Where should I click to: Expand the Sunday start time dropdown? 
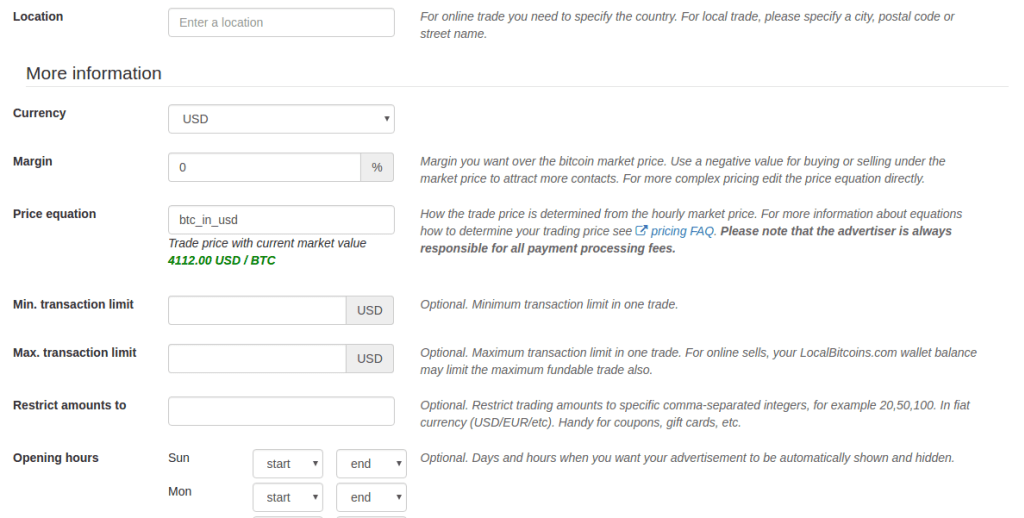(x=287, y=464)
